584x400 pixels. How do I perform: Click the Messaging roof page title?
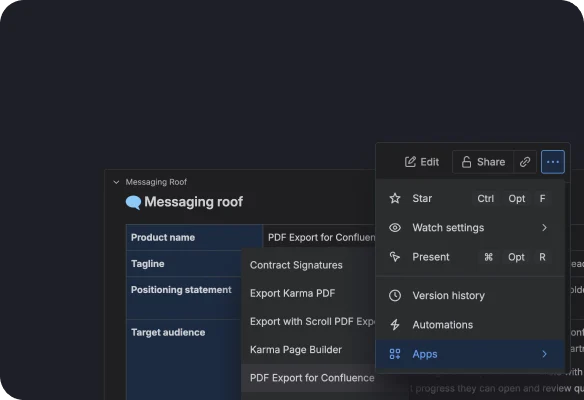coord(193,202)
